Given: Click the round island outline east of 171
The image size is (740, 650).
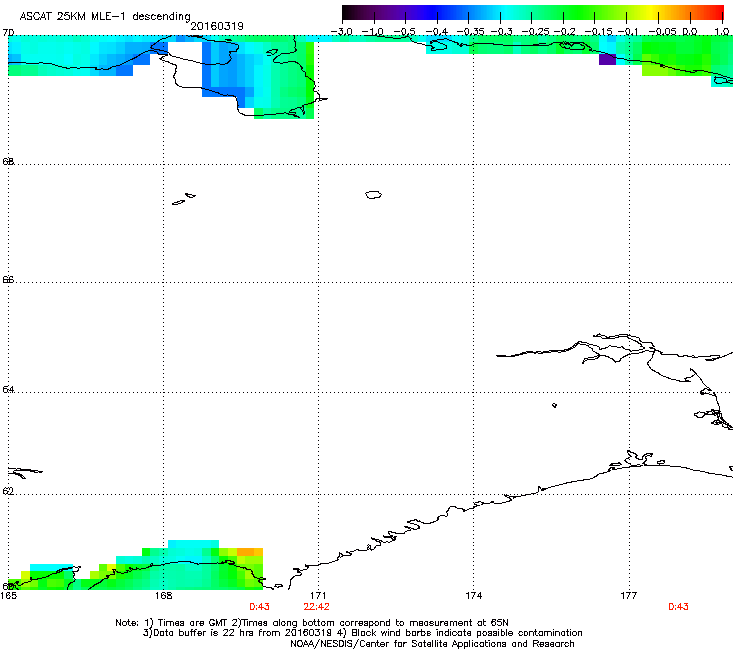Looking at the screenshot, I should click(x=373, y=194).
